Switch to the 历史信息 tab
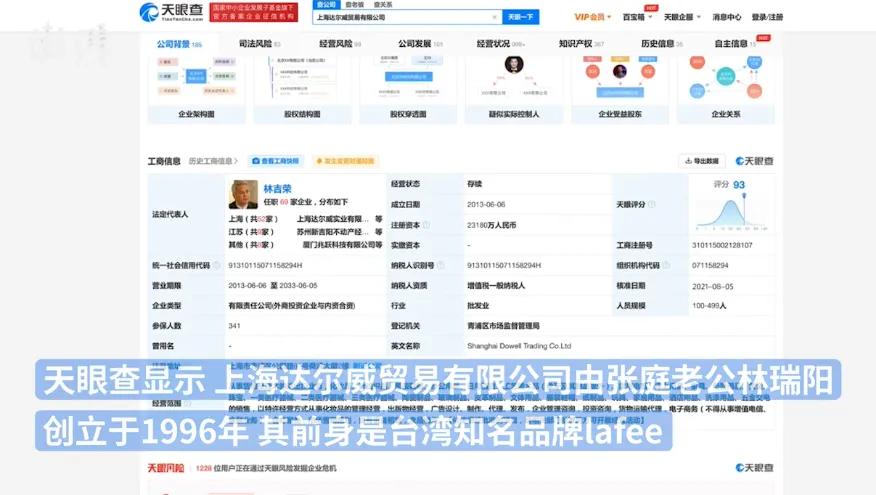Image resolution: width=876 pixels, height=495 pixels. 661,44
